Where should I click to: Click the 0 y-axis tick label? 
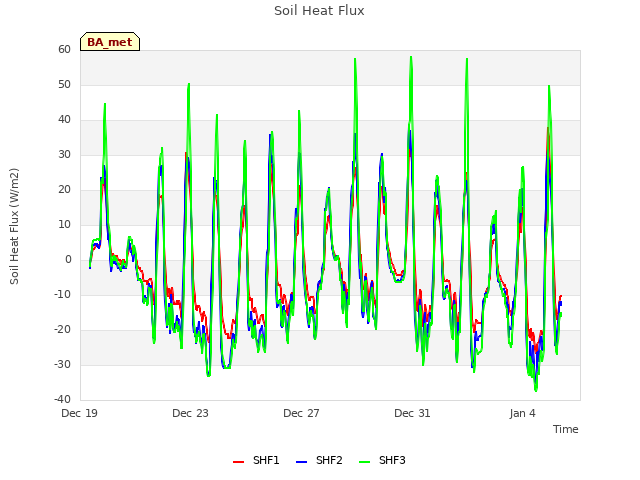68,260
